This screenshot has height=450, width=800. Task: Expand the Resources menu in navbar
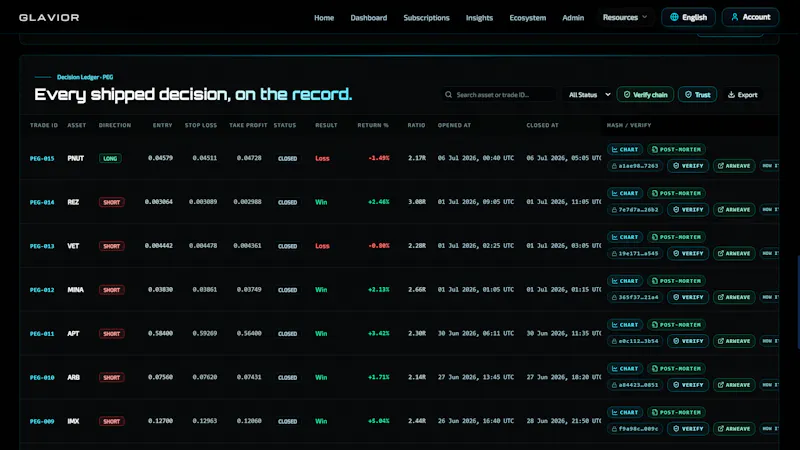coord(624,17)
